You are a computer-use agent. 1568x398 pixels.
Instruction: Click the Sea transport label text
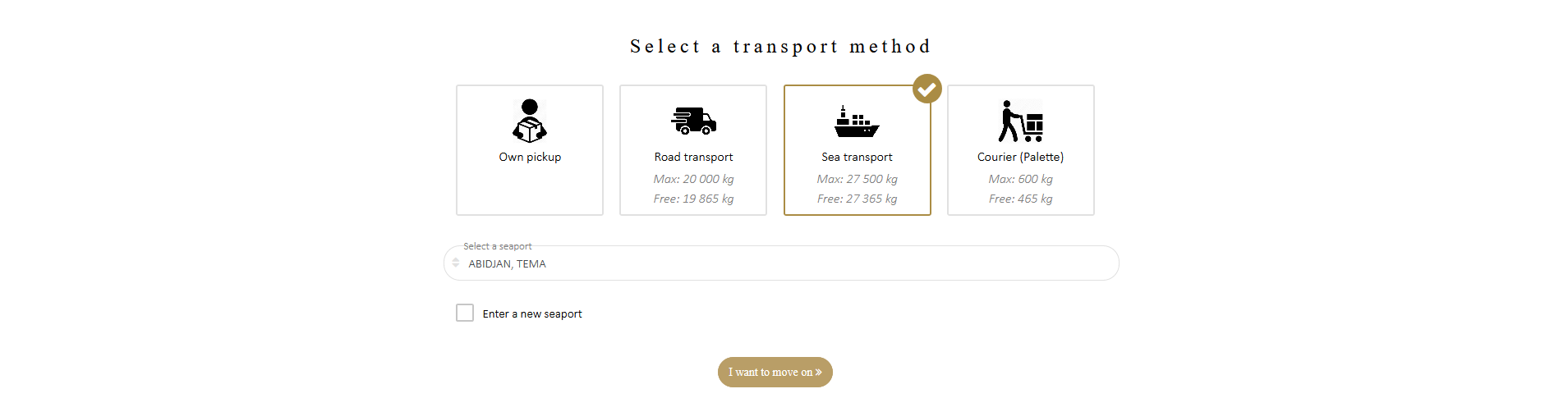coord(857,157)
